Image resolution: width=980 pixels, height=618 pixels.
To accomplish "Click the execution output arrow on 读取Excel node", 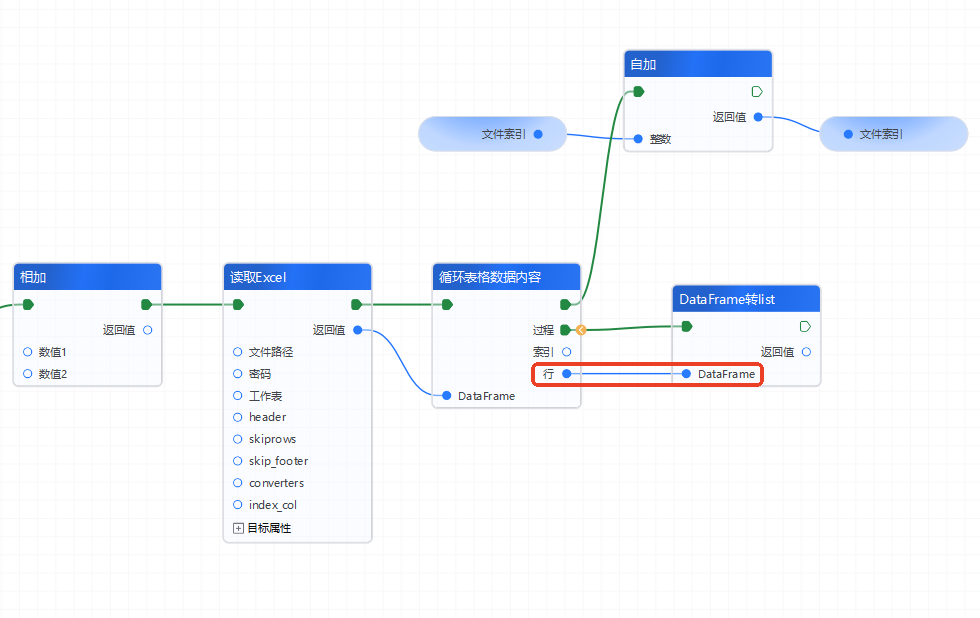I will point(356,305).
